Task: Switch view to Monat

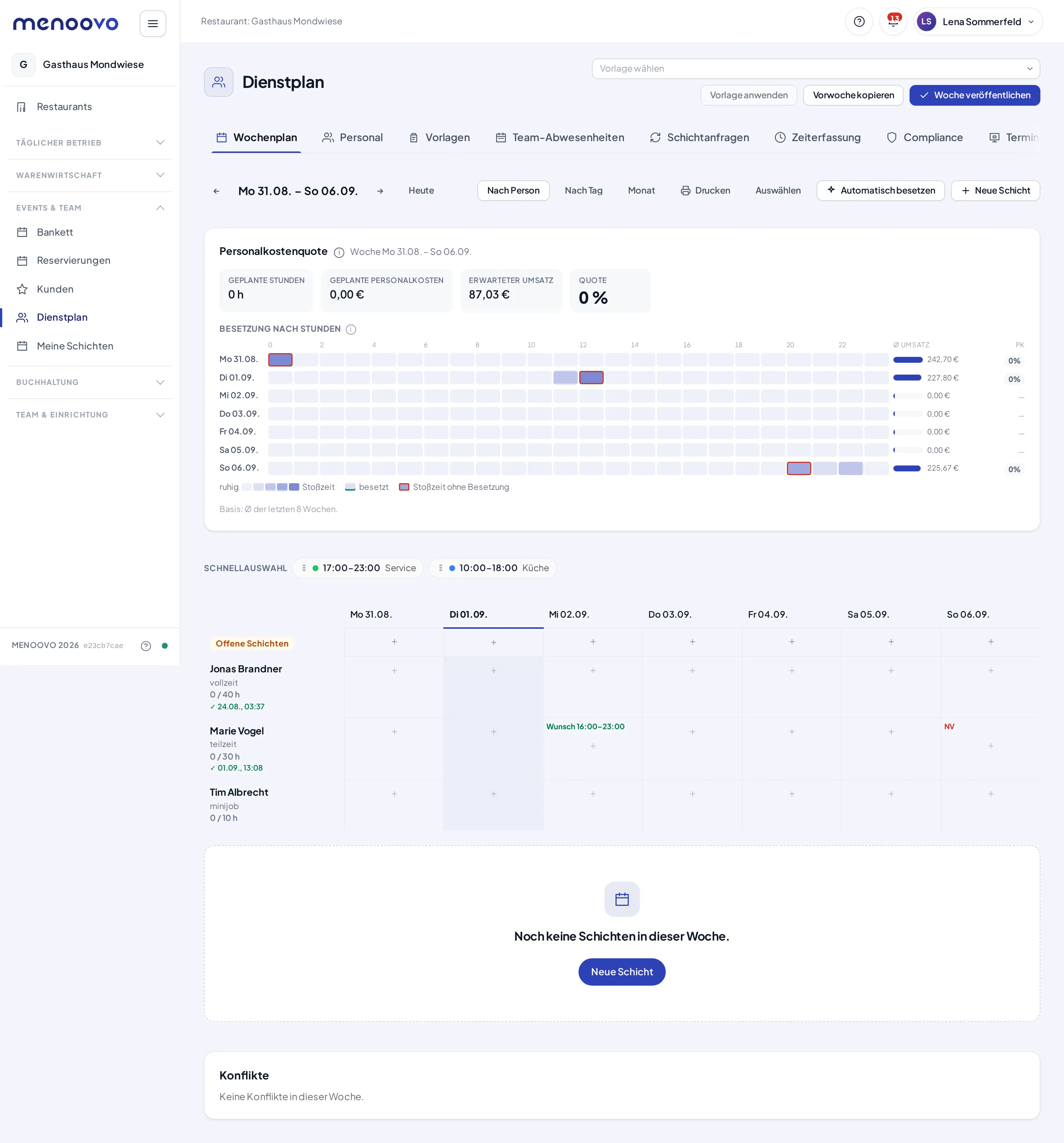Action: (x=641, y=191)
